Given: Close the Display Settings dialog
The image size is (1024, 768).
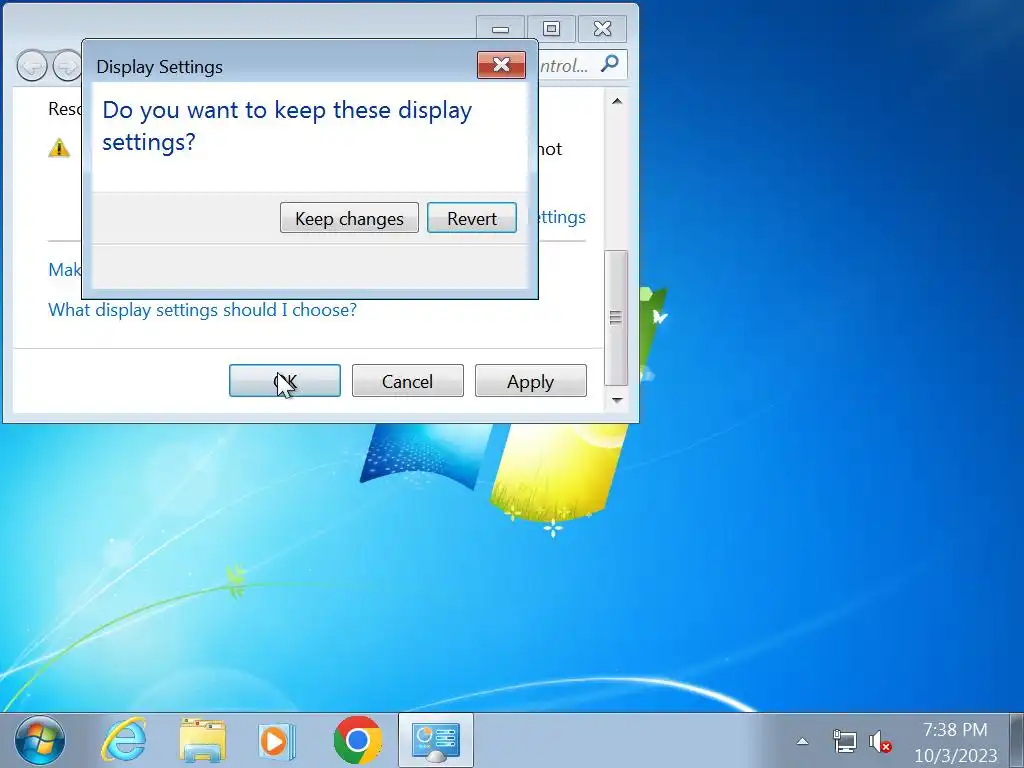Looking at the screenshot, I should (x=501, y=65).
